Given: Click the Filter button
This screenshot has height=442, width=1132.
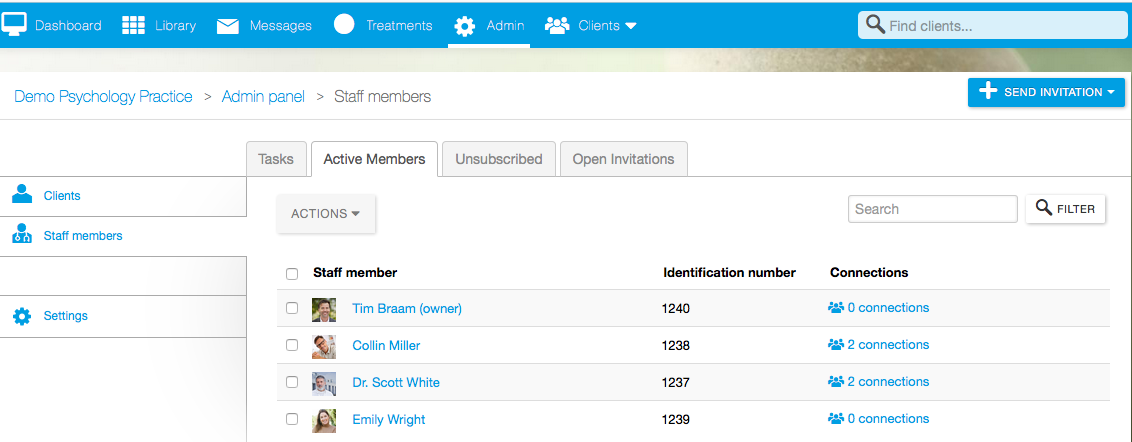Looking at the screenshot, I should tap(1066, 209).
